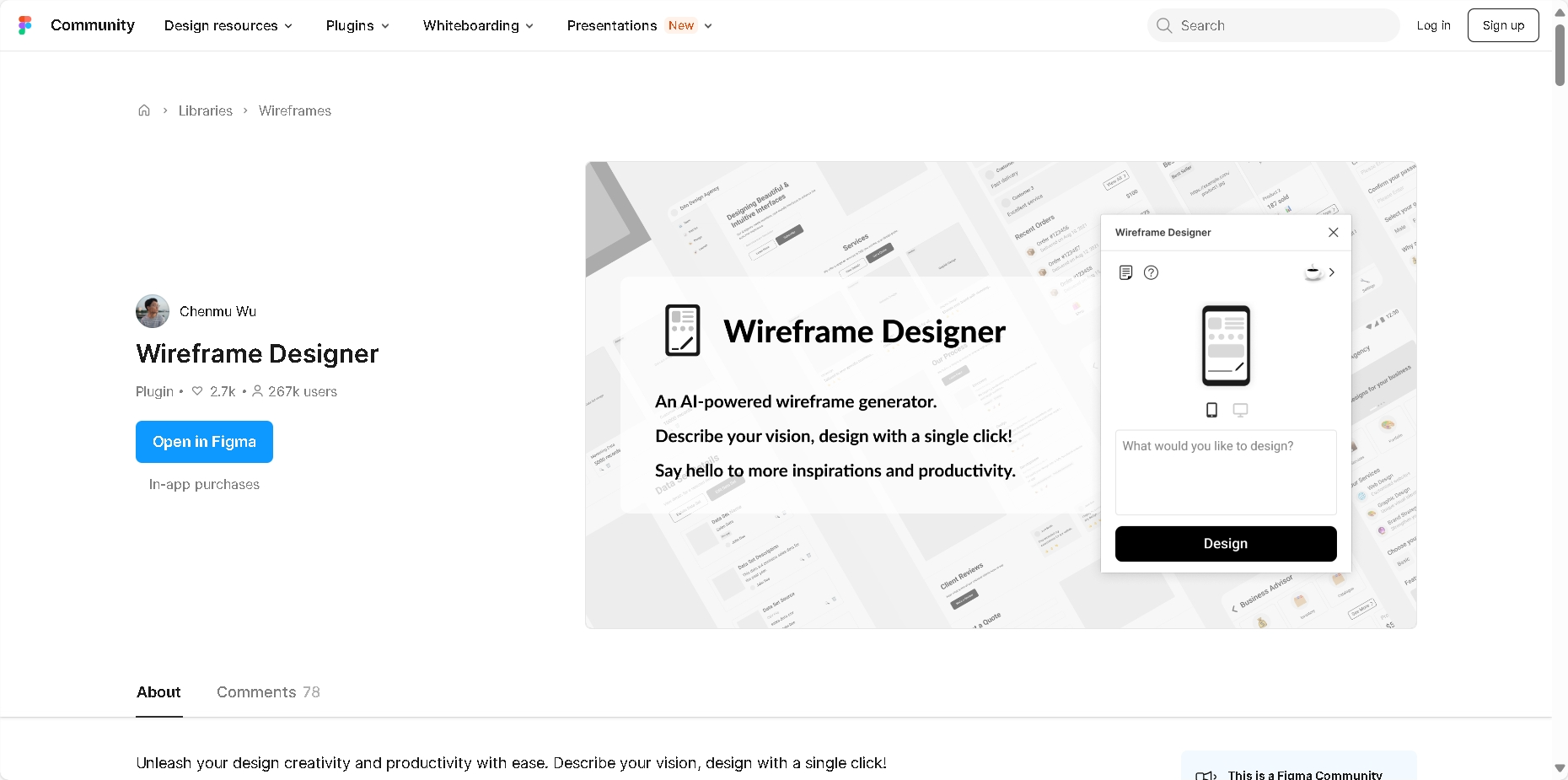Expand the Design resources dropdown
The width and height of the screenshot is (1568, 780).
(x=228, y=25)
